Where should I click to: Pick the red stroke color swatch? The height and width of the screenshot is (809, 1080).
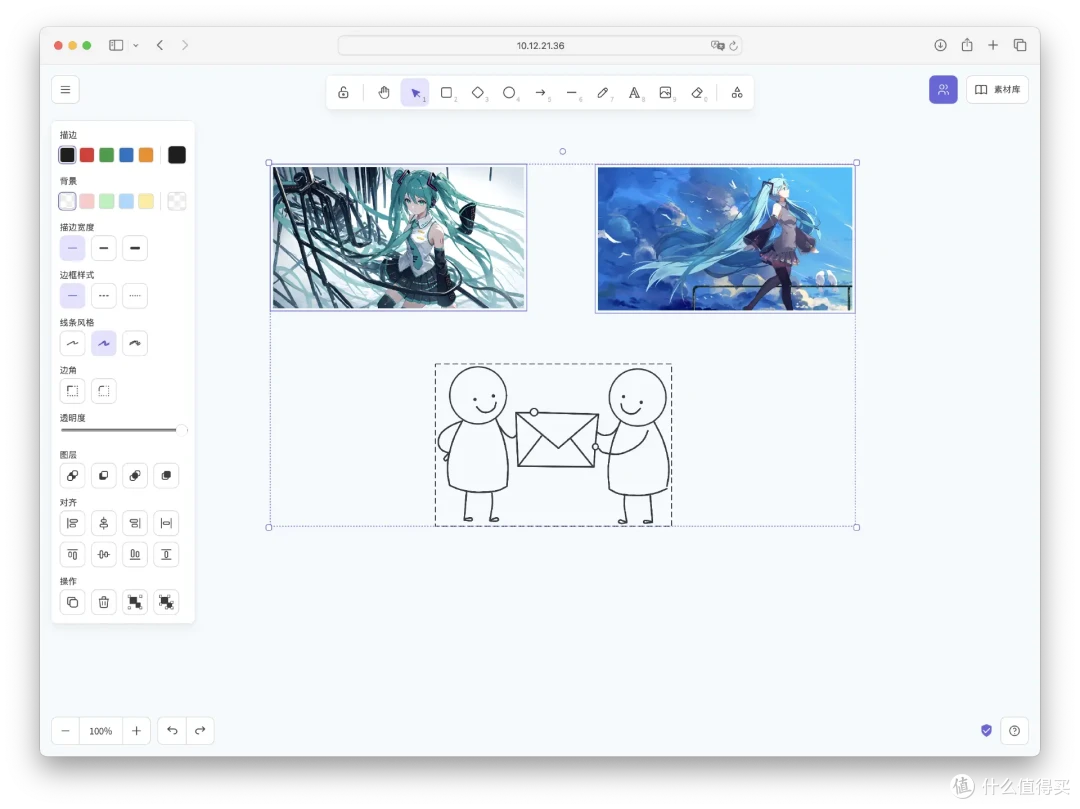pyautogui.click(x=87, y=155)
